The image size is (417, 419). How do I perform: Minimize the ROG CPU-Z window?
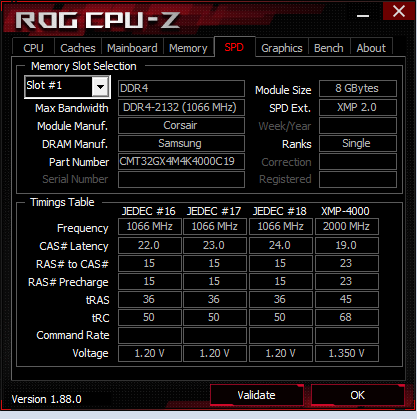coord(362,15)
